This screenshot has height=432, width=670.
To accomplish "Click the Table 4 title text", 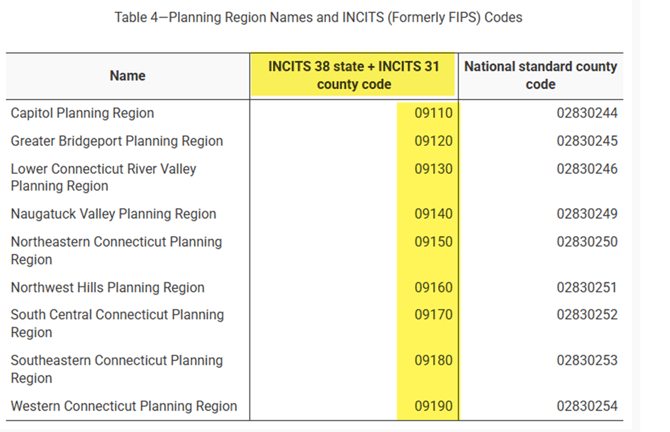I will (318, 18).
